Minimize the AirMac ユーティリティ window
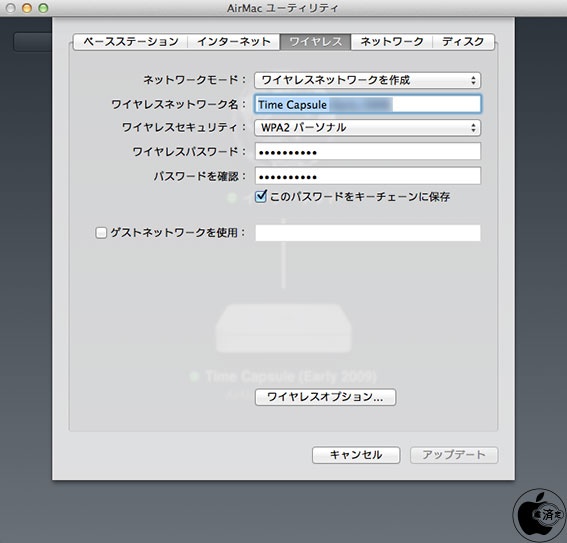Image resolution: width=567 pixels, height=543 pixels. (27, 8)
